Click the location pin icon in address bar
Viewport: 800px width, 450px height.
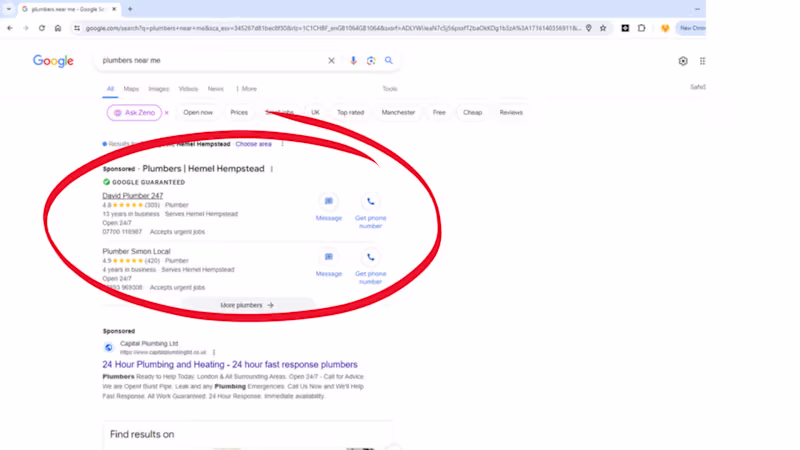point(589,28)
